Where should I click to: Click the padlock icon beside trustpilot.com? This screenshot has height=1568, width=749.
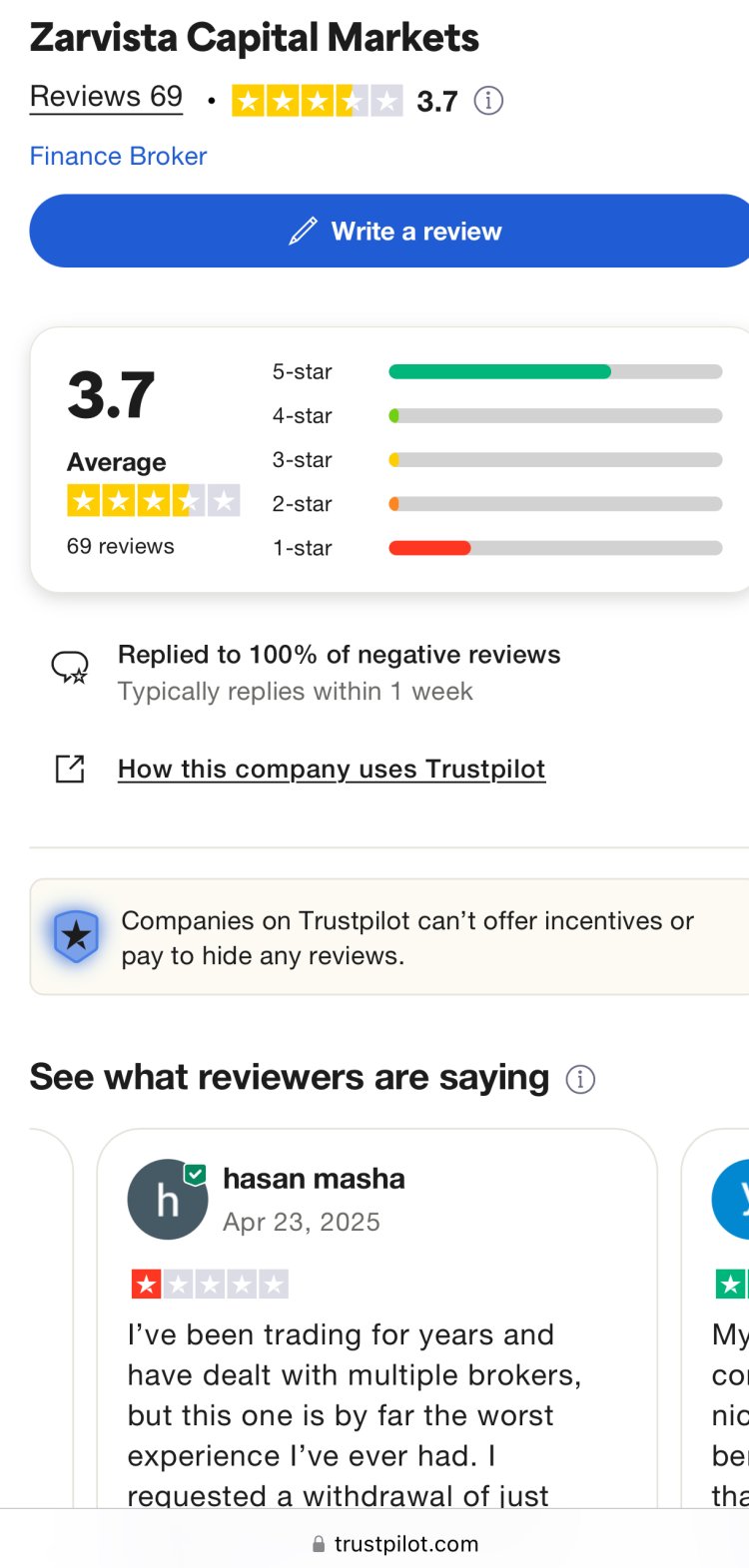[319, 1544]
